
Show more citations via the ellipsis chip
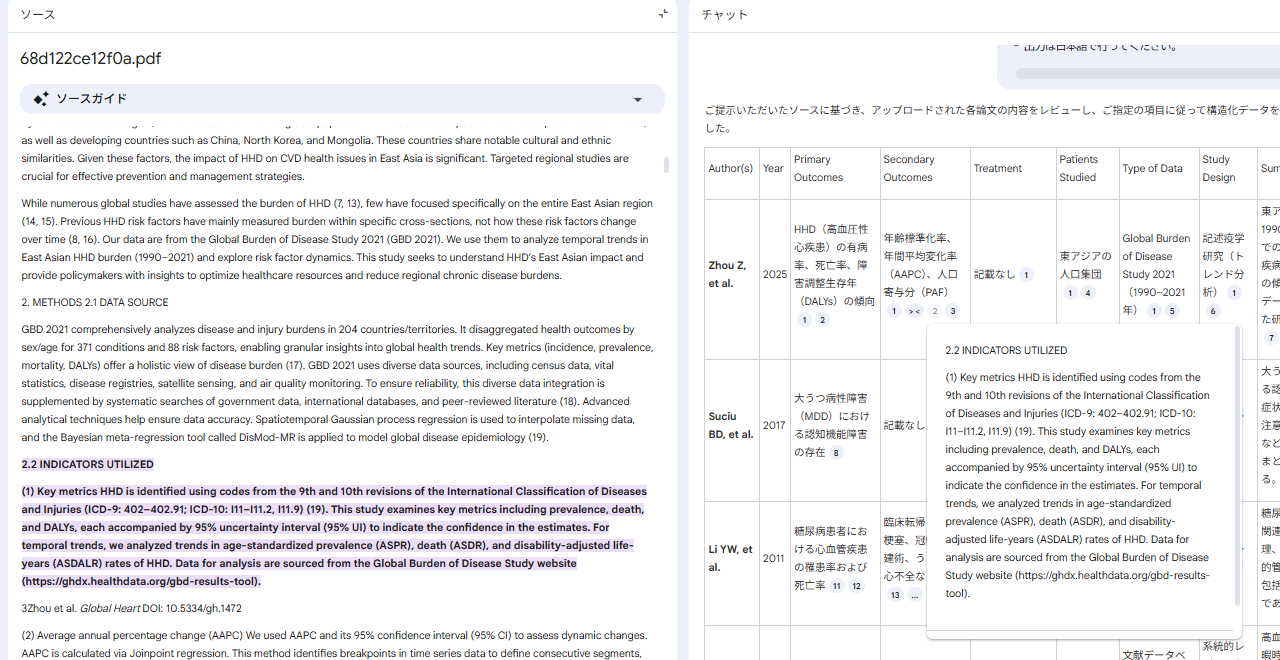(x=914, y=595)
